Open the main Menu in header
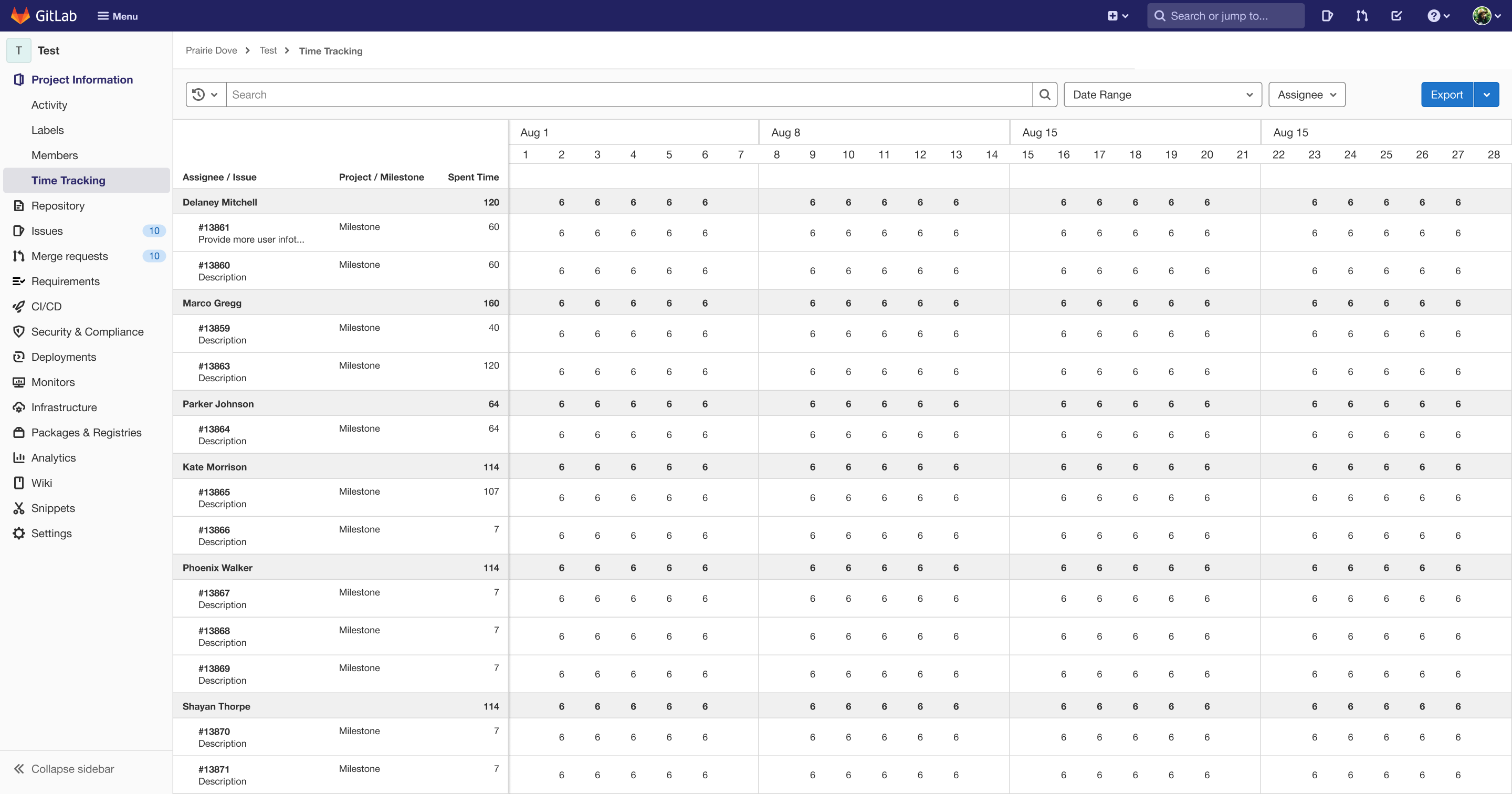 pos(118,16)
